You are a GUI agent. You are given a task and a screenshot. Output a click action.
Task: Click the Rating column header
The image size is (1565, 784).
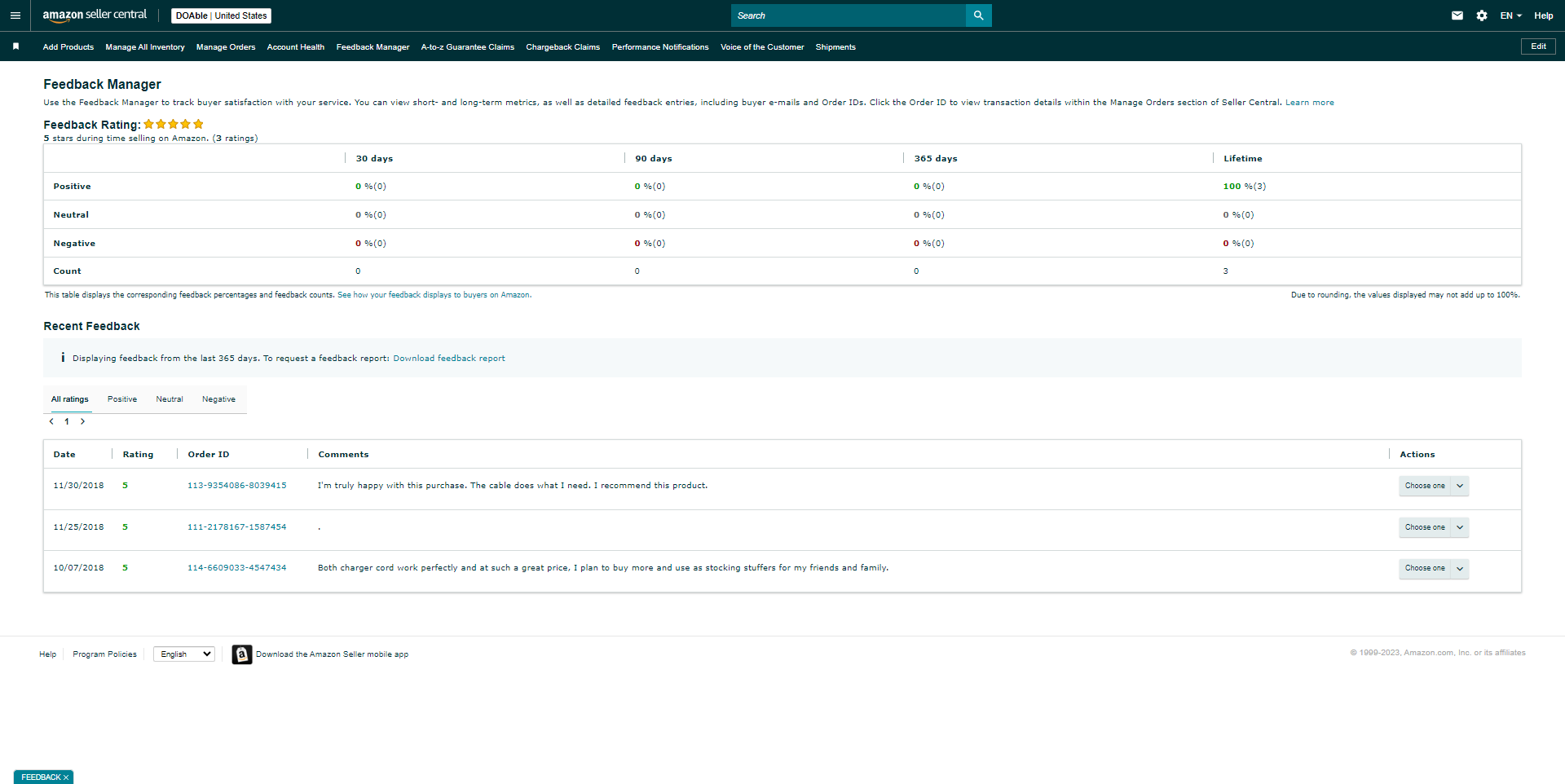pyautogui.click(x=138, y=455)
